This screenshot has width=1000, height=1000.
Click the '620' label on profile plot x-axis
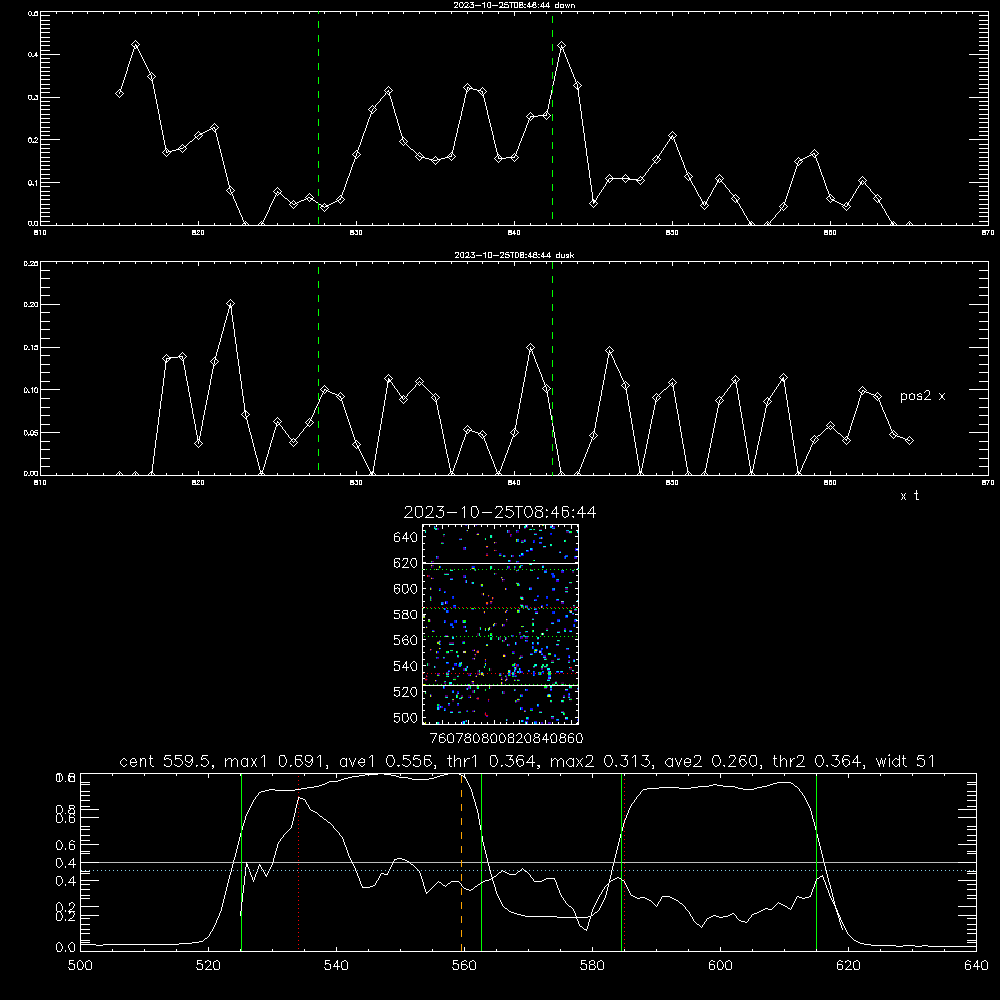848,966
